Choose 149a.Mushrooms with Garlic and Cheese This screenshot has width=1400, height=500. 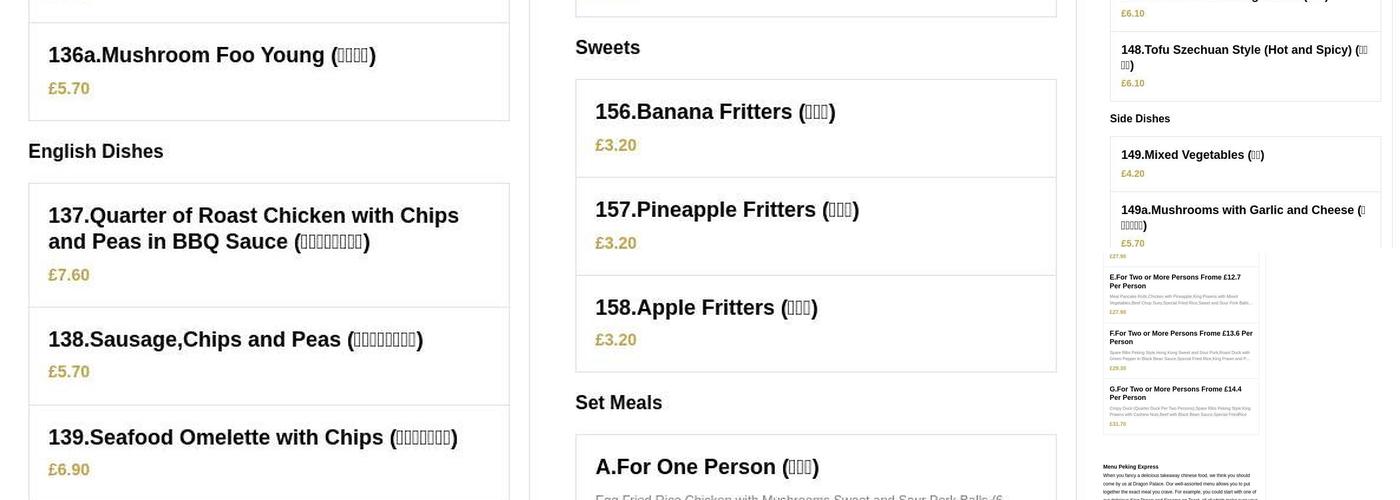[1243, 217]
